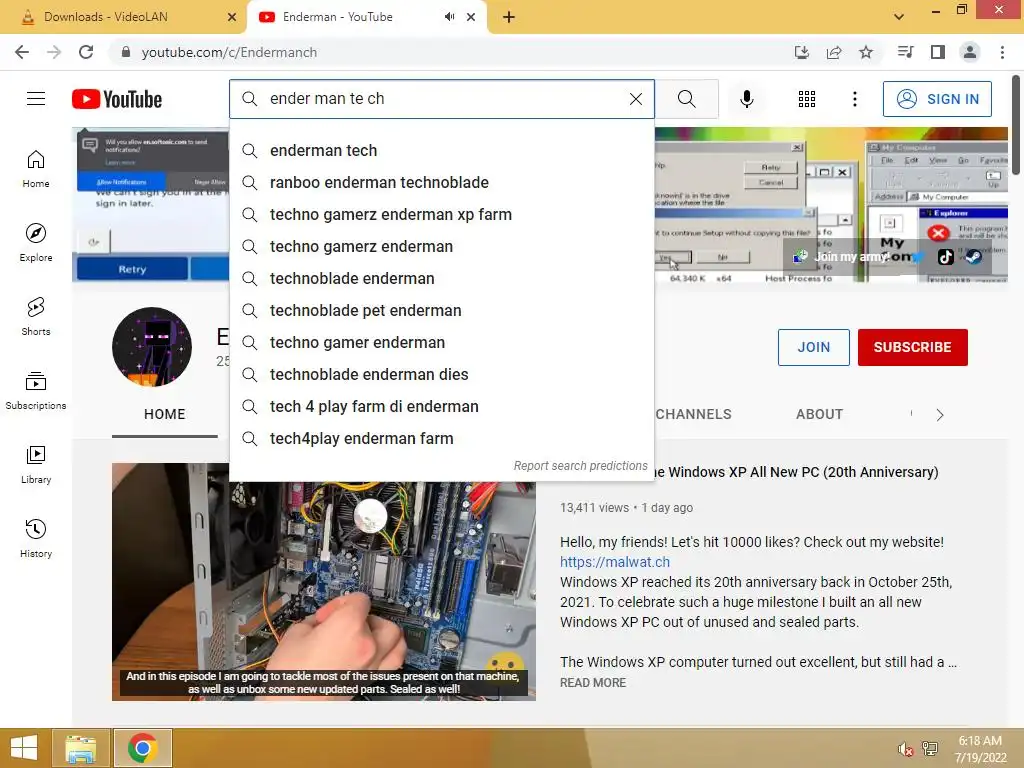Open Shorts in the sidebar
The image size is (1024, 768).
(36, 316)
